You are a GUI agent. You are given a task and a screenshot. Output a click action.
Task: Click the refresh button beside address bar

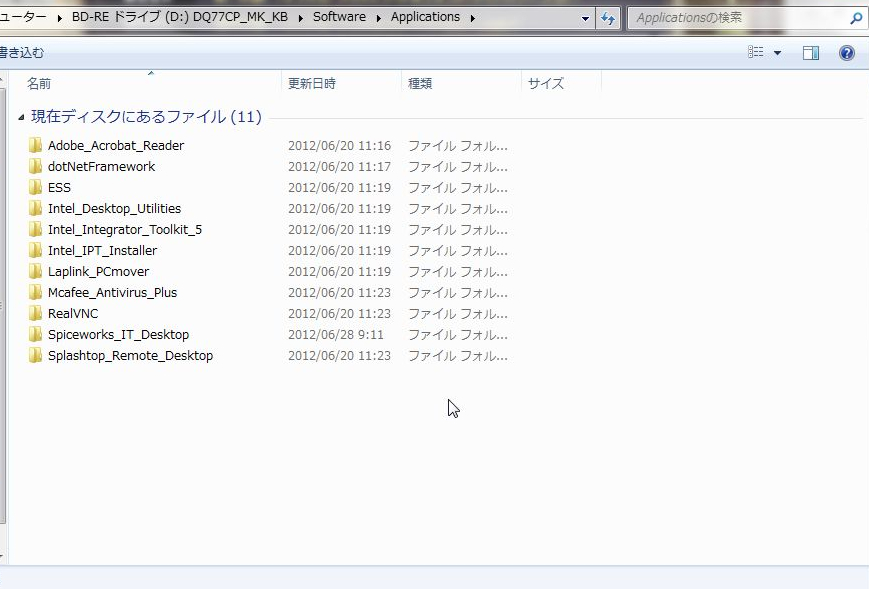[608, 18]
